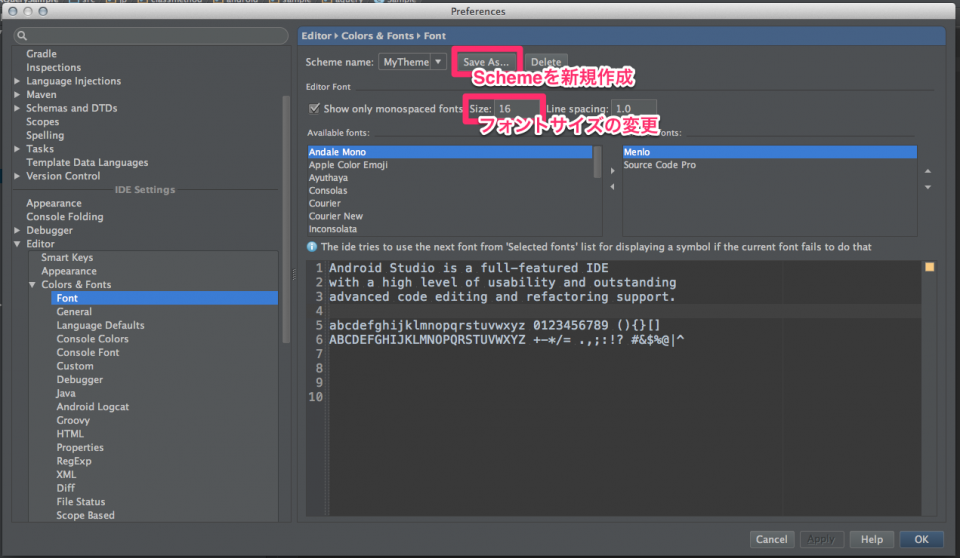
Task: Click the Apply button
Action: [821, 539]
